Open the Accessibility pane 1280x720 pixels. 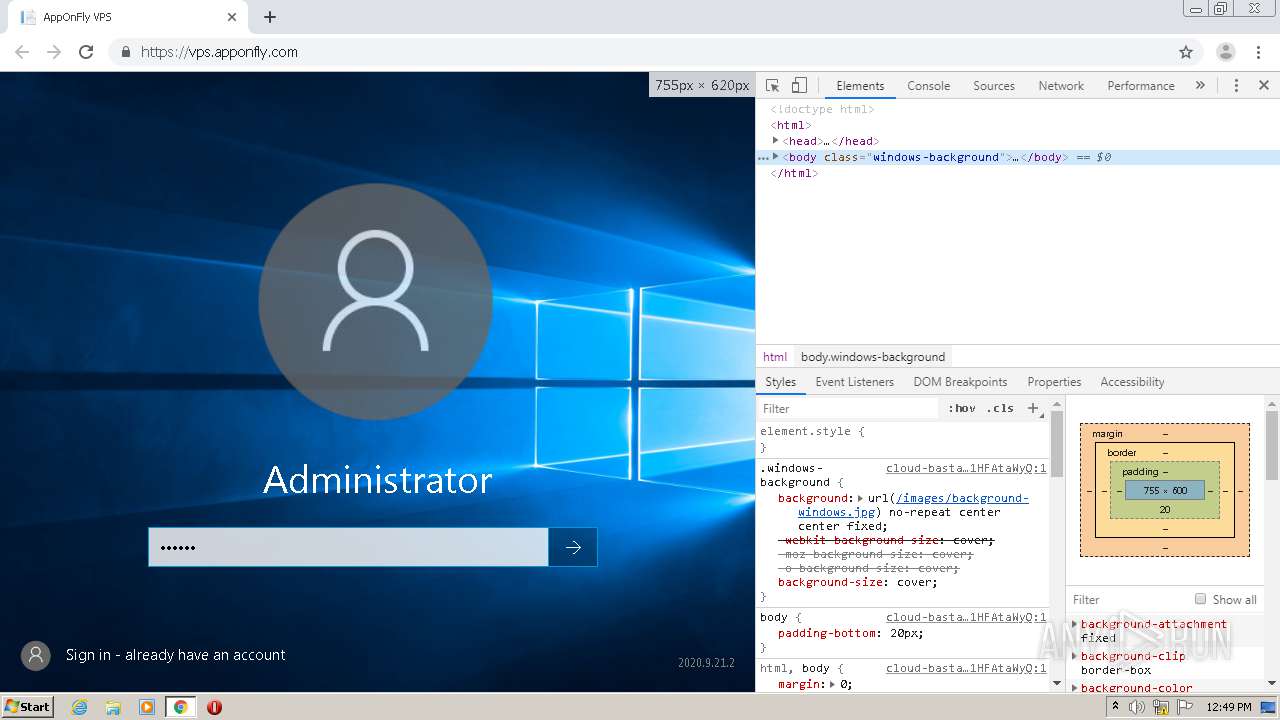point(1132,382)
